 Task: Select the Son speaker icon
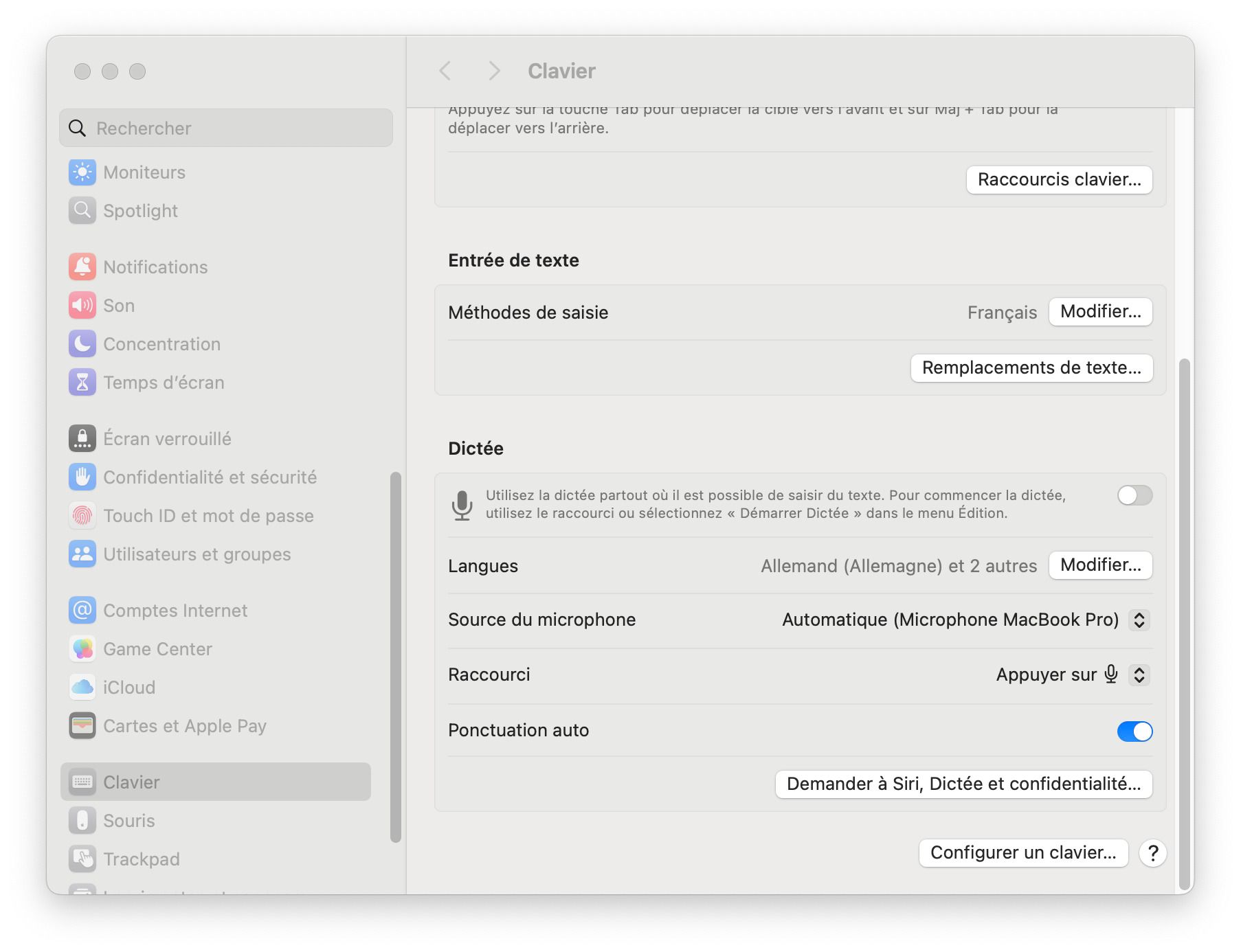tap(82, 305)
